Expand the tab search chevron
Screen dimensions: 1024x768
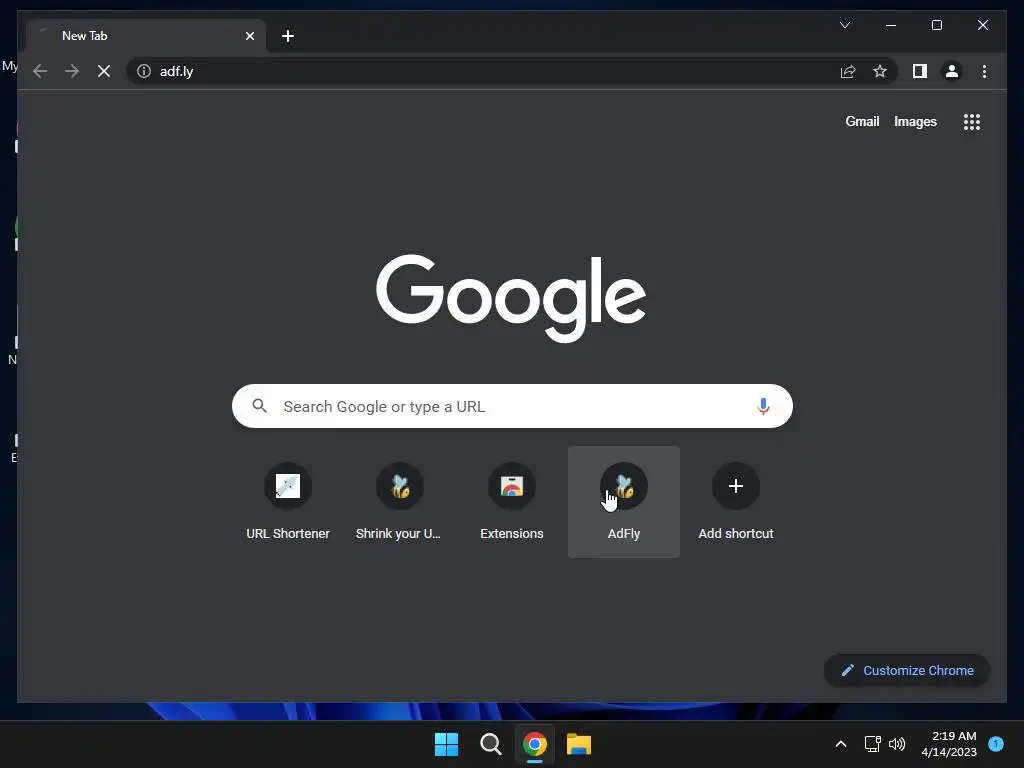(844, 25)
